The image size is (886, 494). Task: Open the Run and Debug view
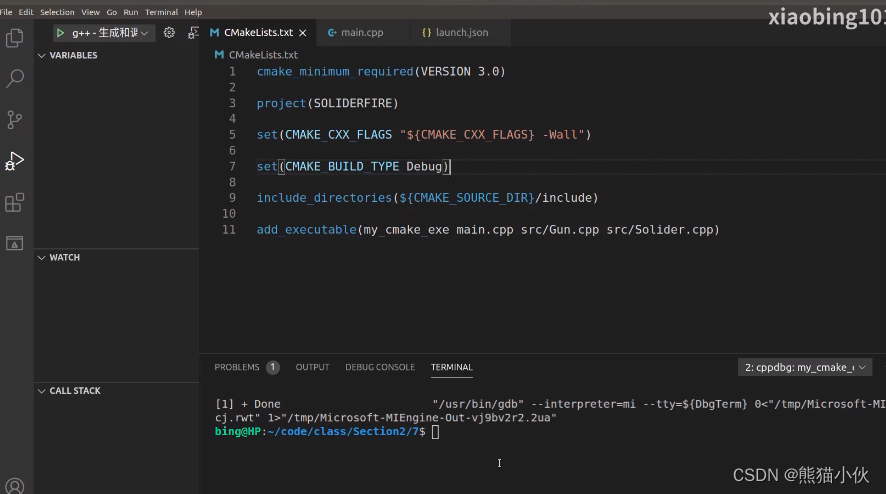coord(15,161)
